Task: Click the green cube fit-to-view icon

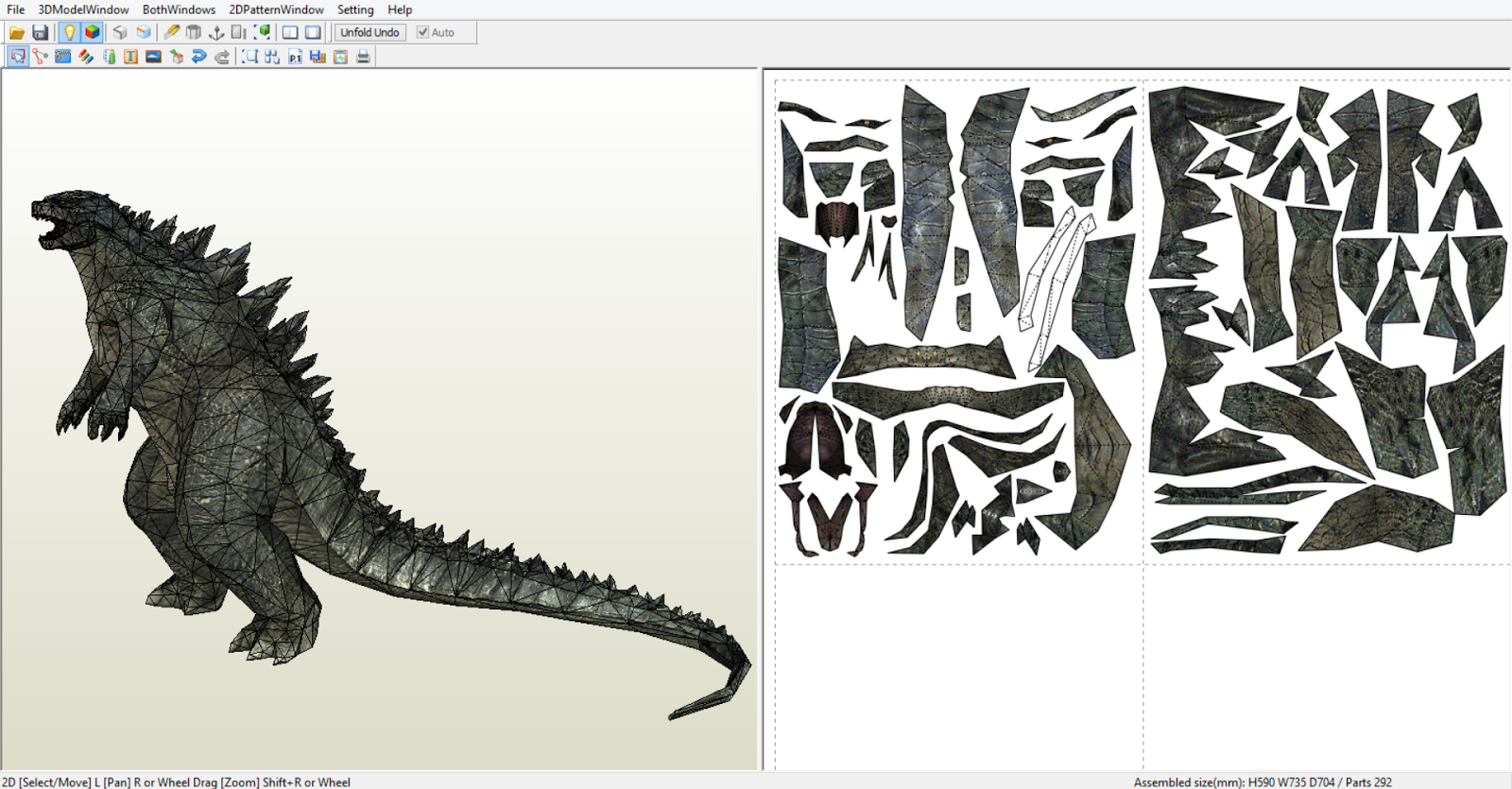Action: point(262,32)
